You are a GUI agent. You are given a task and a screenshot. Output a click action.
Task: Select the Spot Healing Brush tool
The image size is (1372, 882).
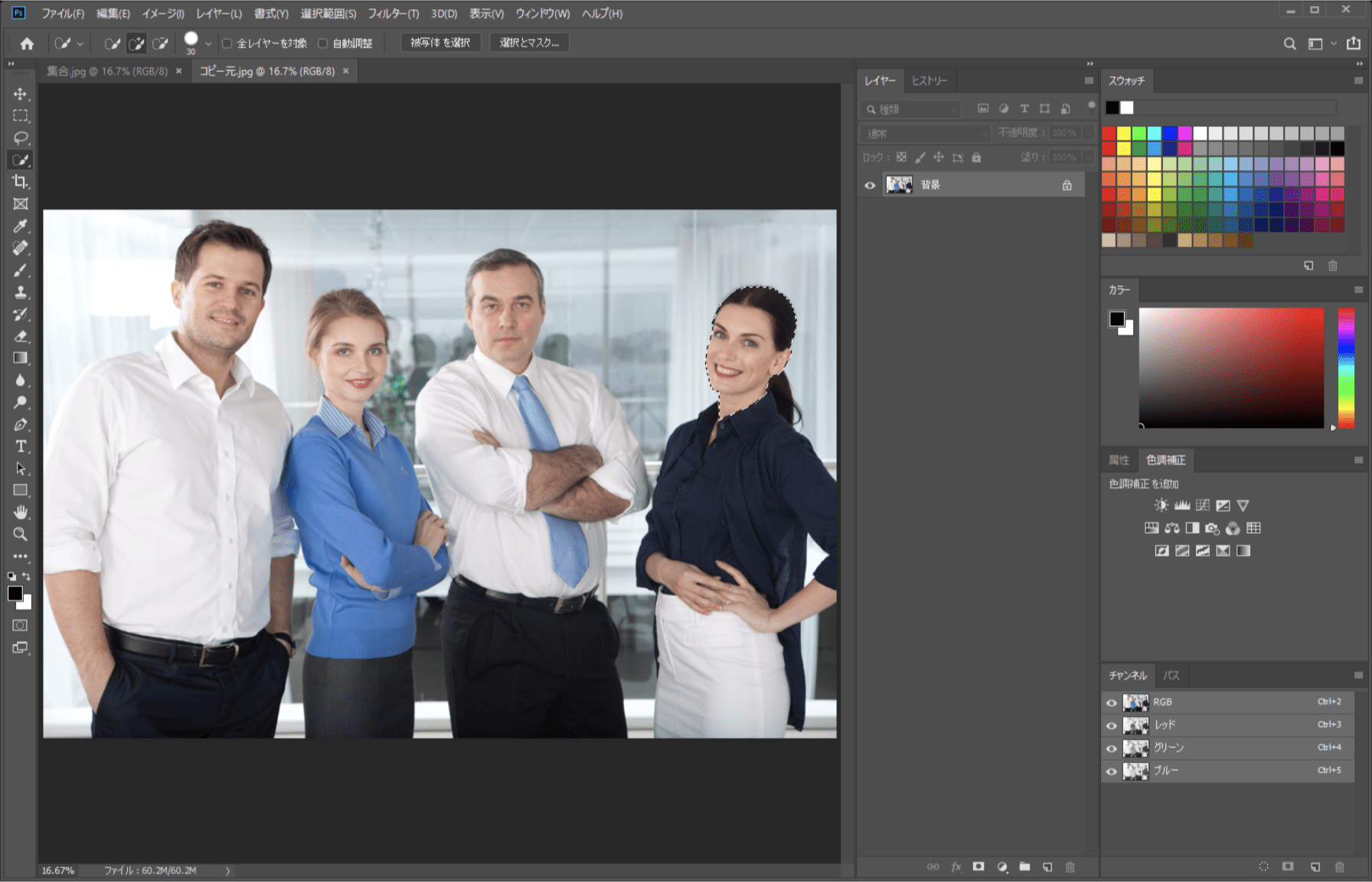[21, 248]
